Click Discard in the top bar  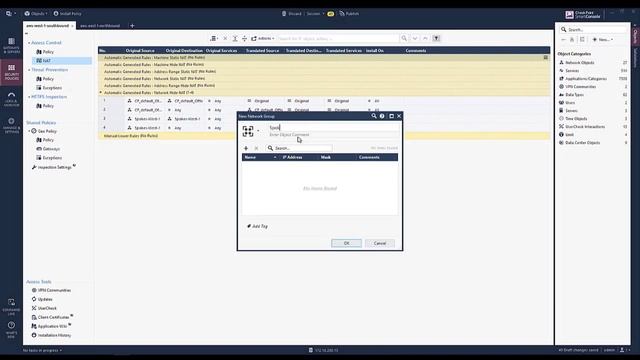click(291, 13)
